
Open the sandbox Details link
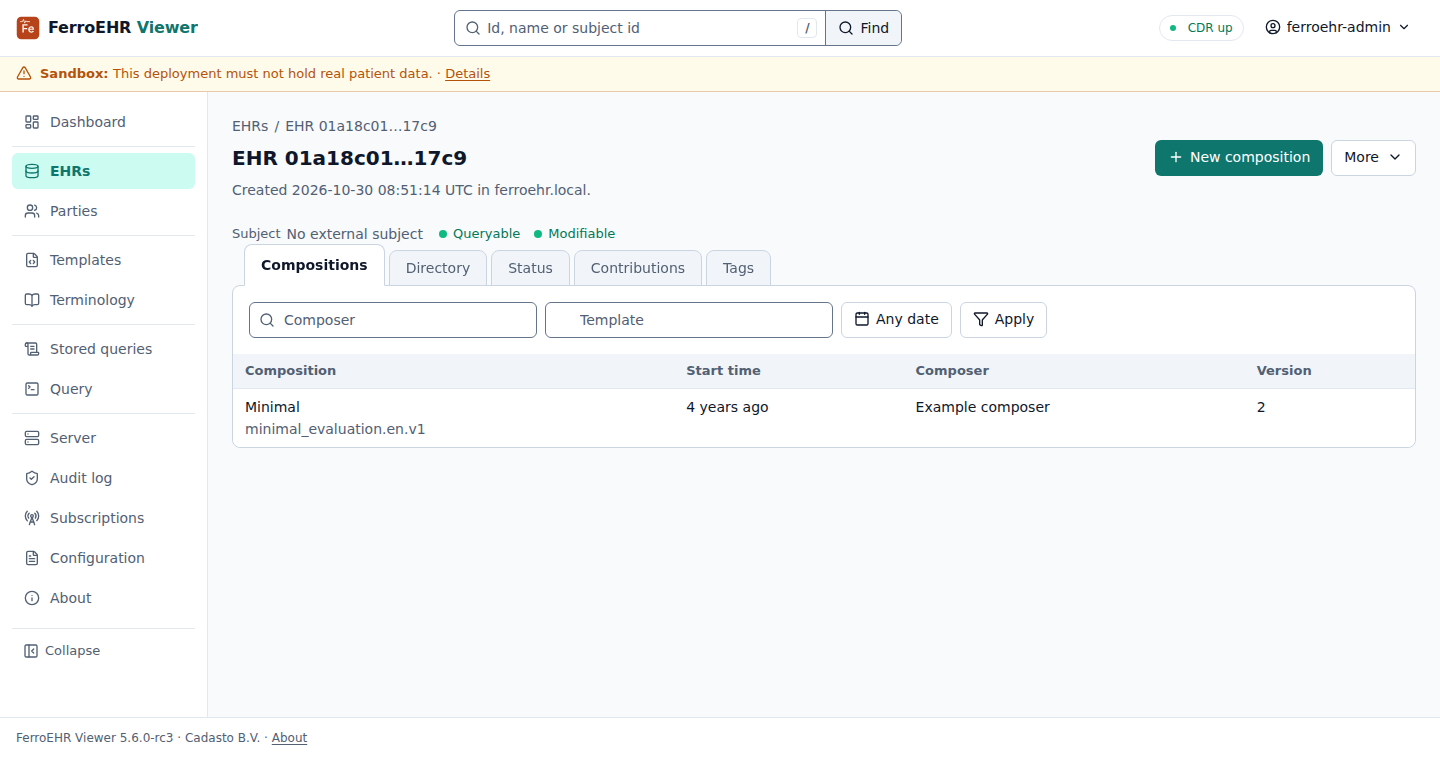click(x=468, y=74)
